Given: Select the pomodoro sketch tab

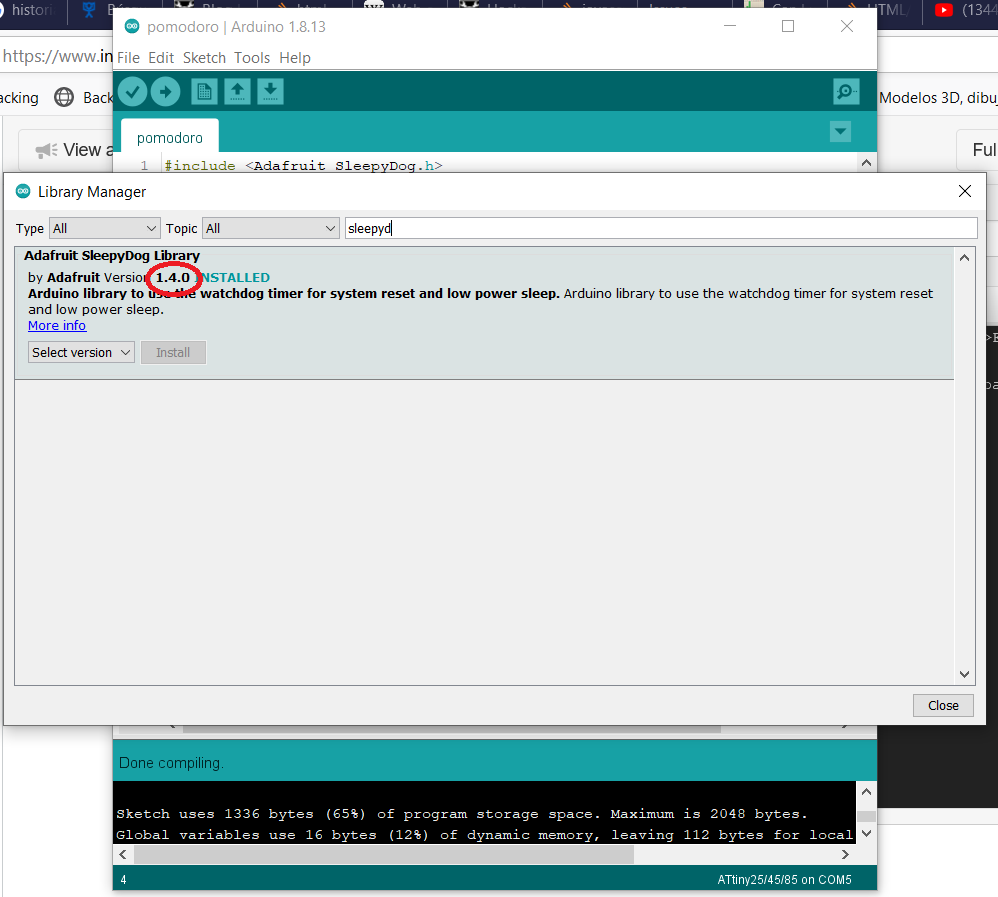Looking at the screenshot, I should coord(170,138).
